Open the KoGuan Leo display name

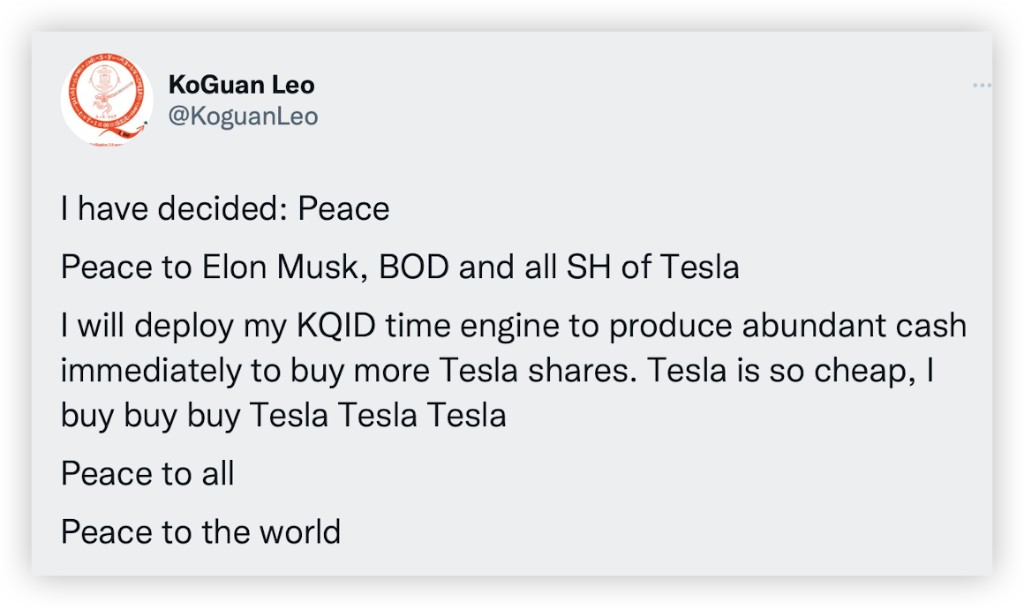241,85
